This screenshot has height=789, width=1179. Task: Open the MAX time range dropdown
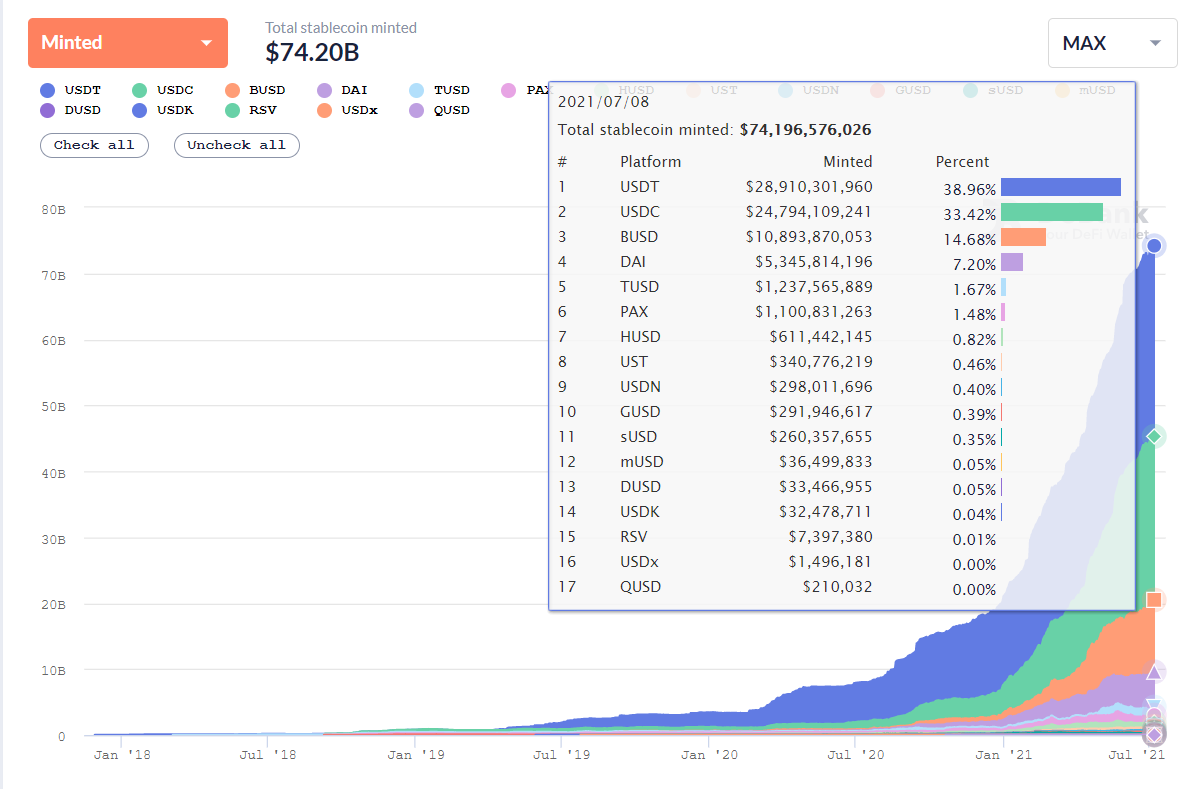[1112, 43]
